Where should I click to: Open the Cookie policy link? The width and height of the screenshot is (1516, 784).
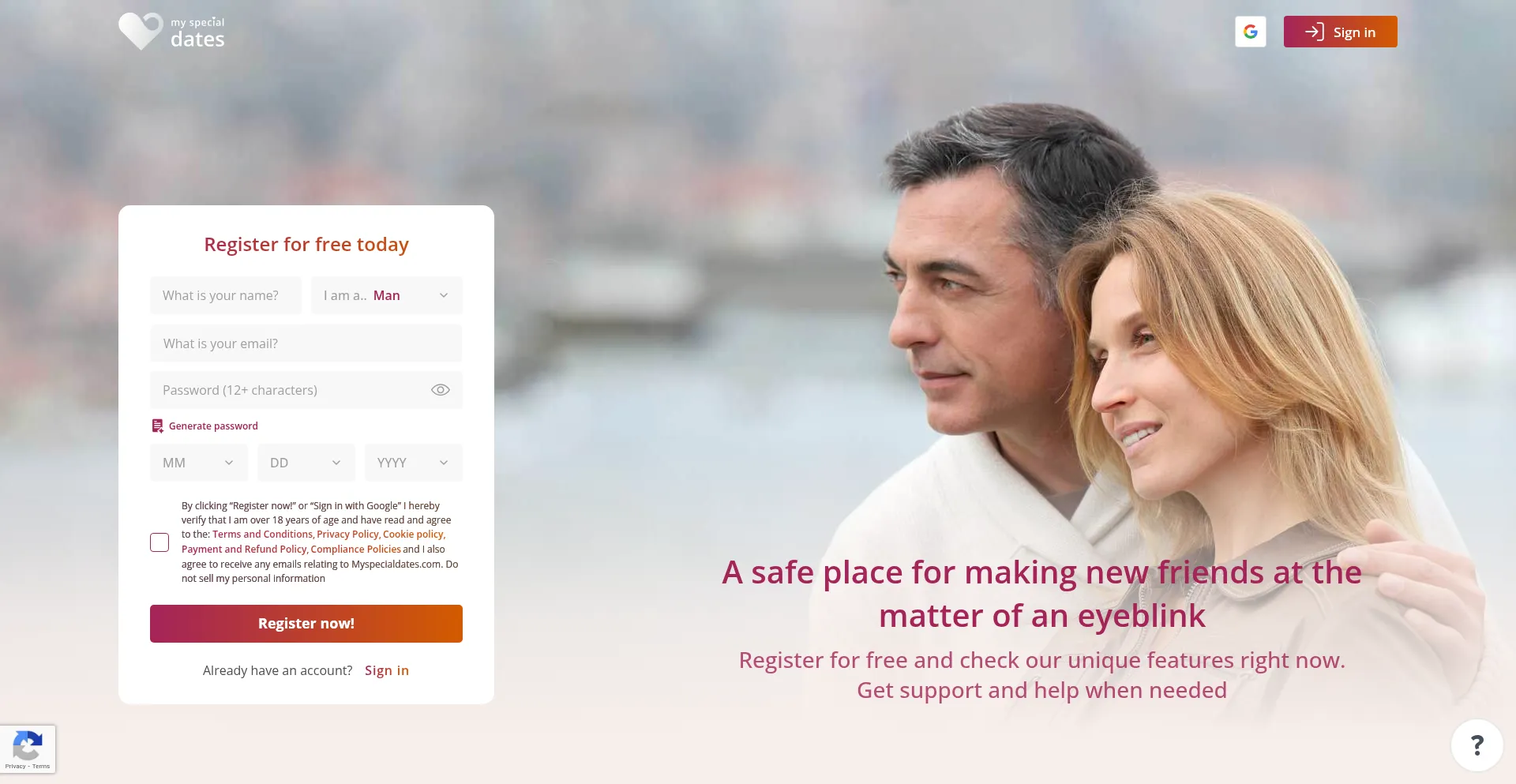[x=413, y=535]
